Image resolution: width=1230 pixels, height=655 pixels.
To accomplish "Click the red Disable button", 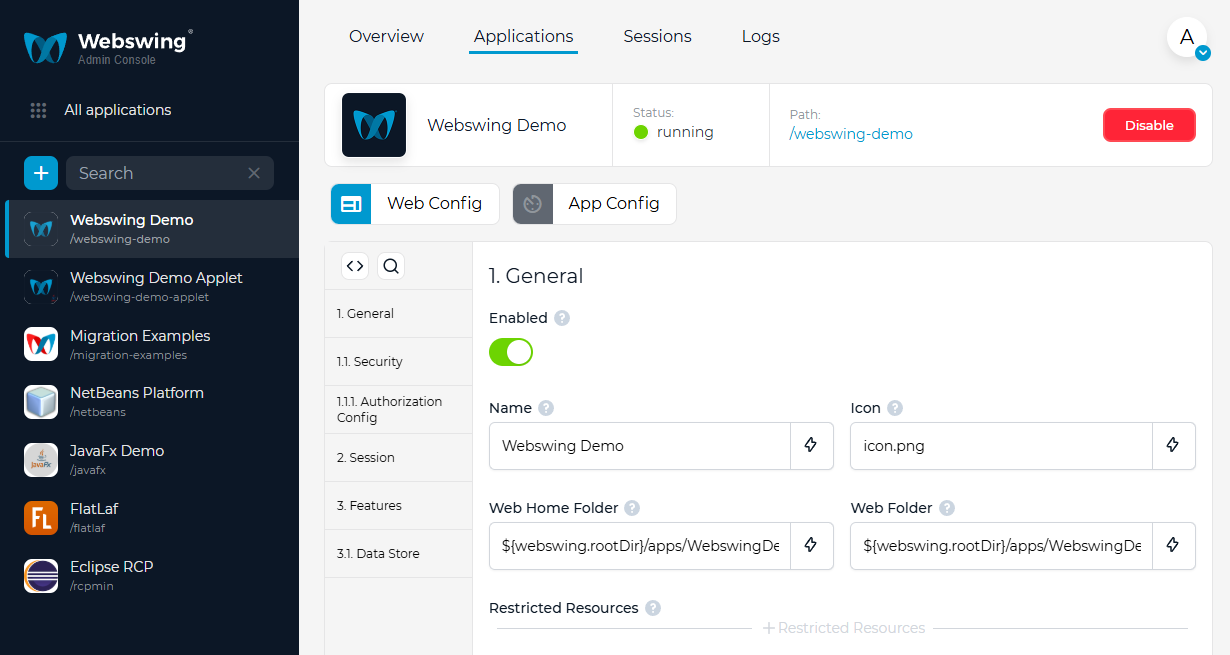I will tap(1149, 125).
